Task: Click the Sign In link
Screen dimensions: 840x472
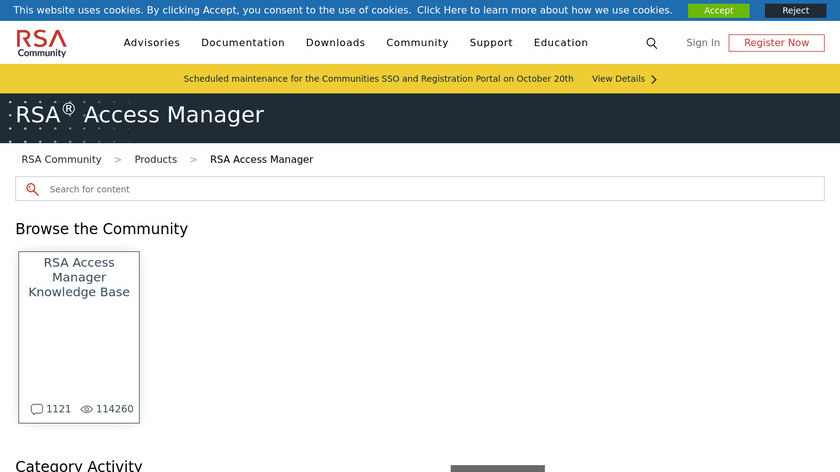Action: click(703, 43)
